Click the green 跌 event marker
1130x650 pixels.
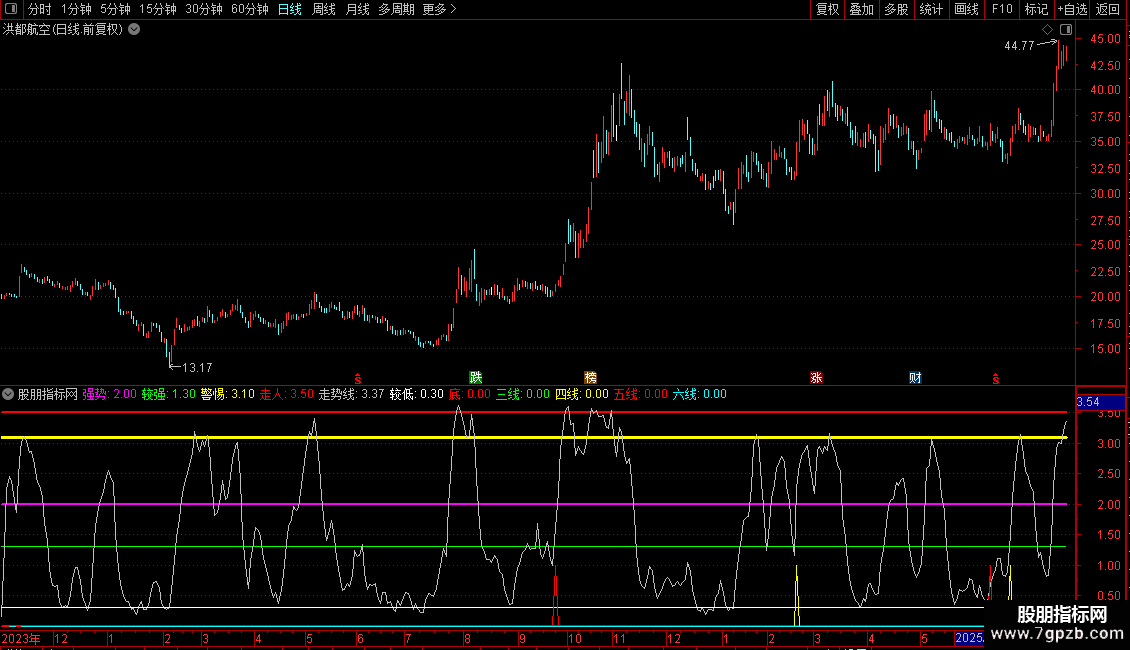tap(476, 378)
